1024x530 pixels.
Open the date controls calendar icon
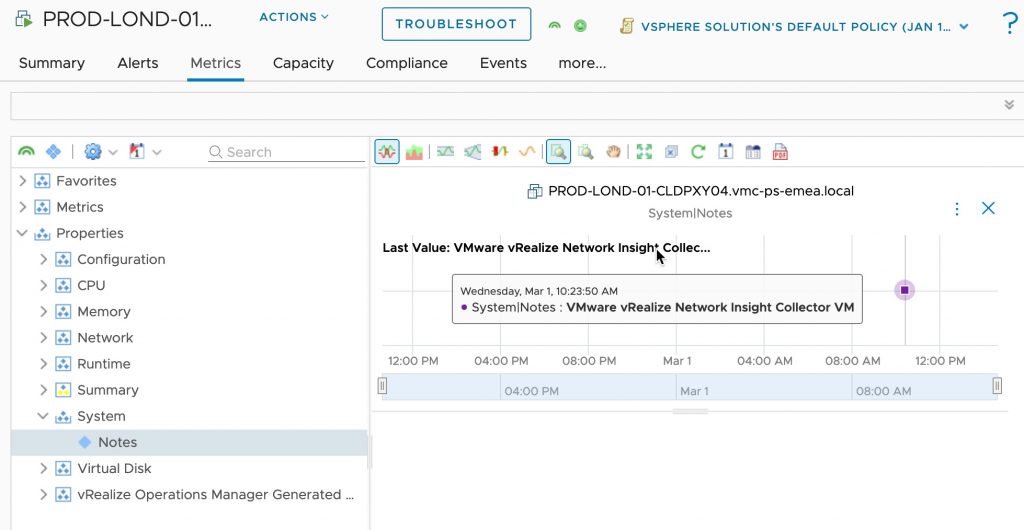click(x=726, y=152)
